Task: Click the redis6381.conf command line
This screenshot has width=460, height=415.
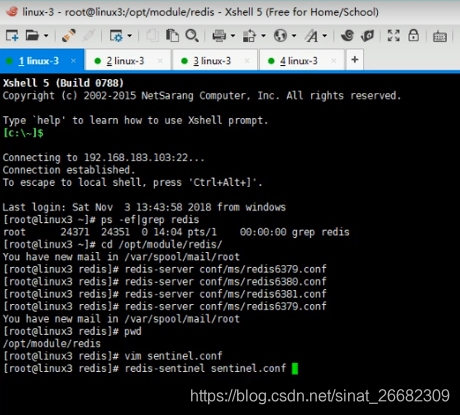Action: 165,294
